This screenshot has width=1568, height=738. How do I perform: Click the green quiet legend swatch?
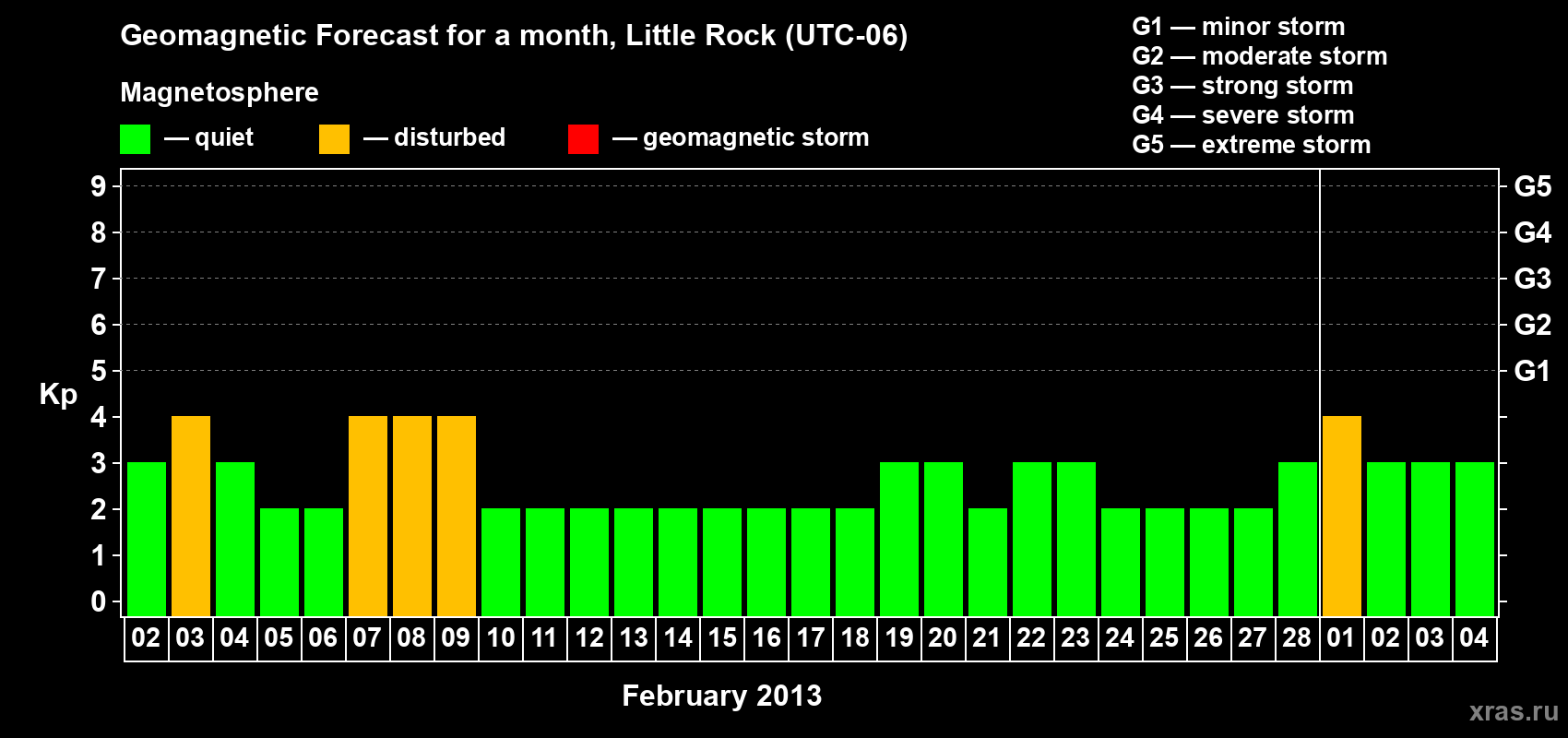tap(135, 139)
